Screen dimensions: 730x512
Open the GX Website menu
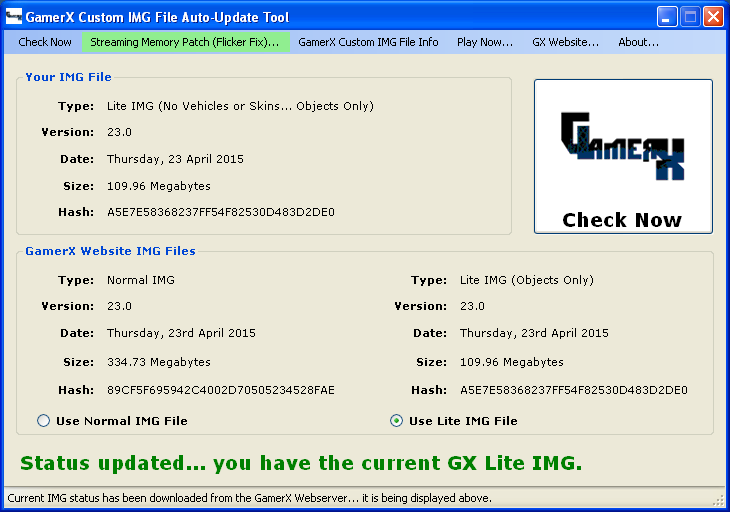click(565, 42)
